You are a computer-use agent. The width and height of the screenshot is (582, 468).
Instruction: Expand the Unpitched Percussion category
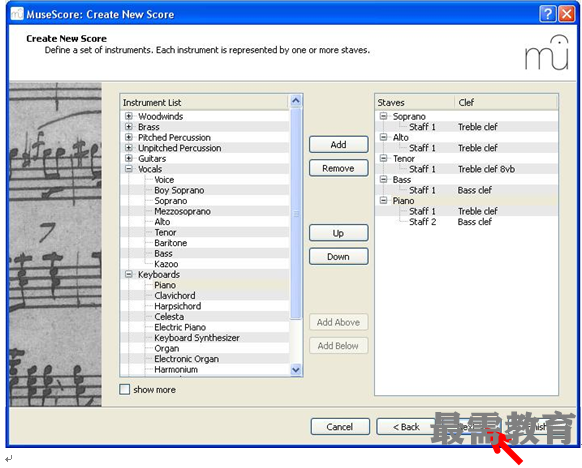point(128,148)
